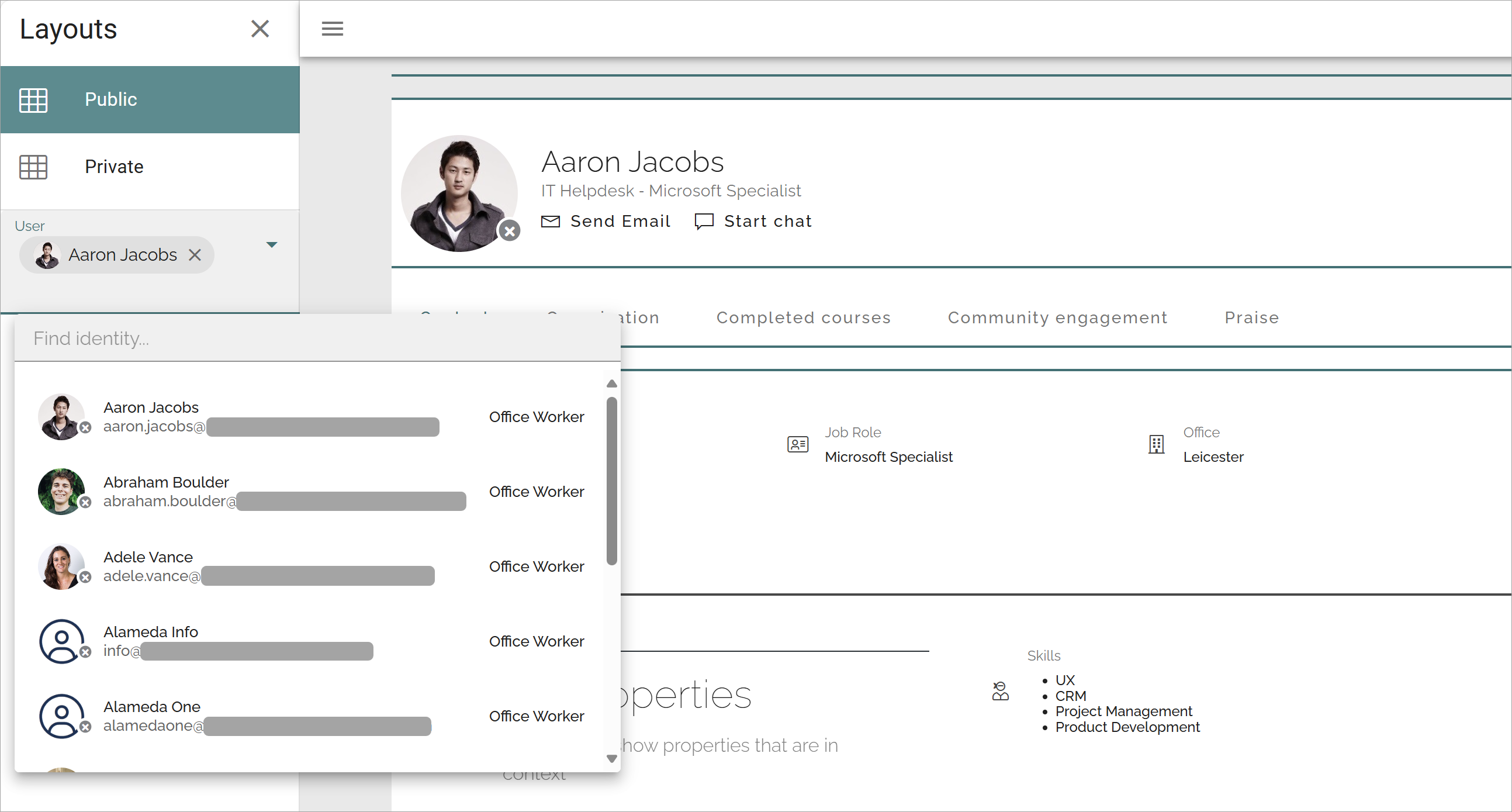Click the Skills person icon
This screenshot has height=812, width=1512.
[x=1000, y=691]
